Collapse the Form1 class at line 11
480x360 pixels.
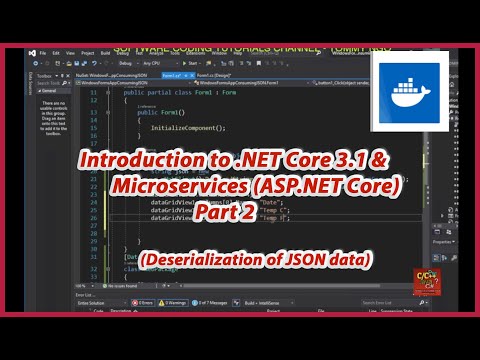click(108, 92)
